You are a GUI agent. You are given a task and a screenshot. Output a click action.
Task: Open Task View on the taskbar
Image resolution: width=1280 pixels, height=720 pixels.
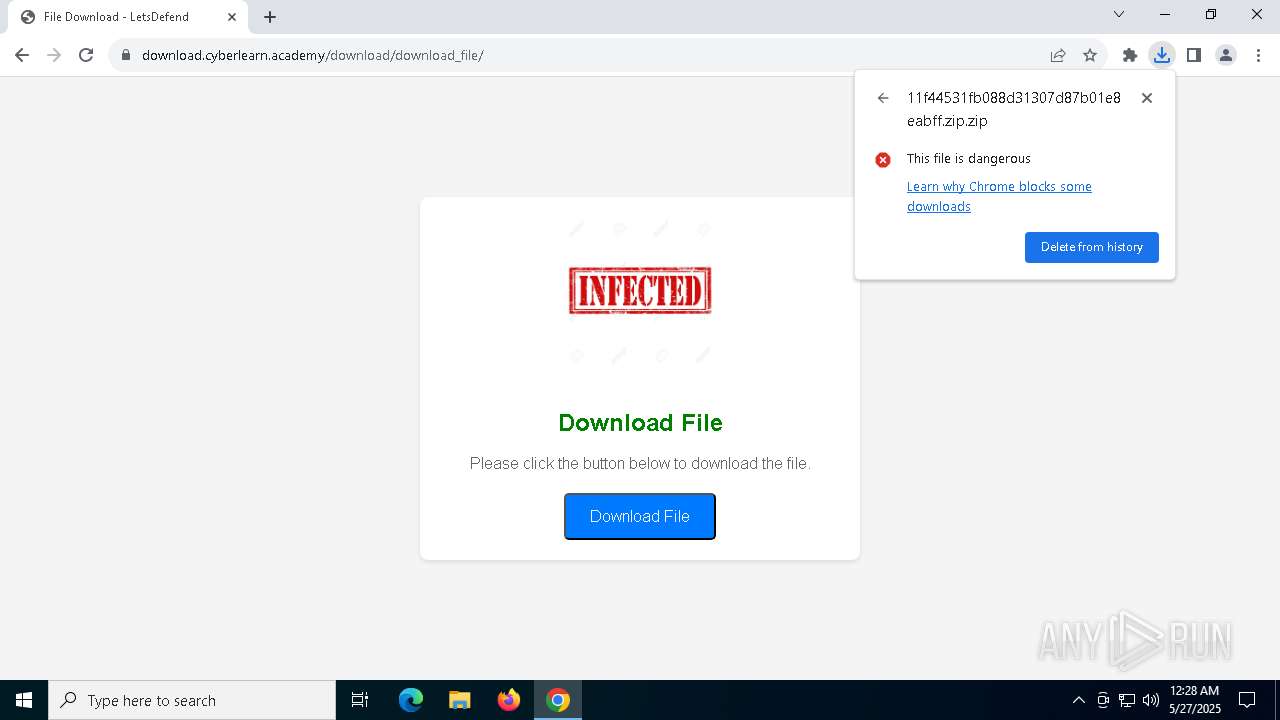(360, 700)
